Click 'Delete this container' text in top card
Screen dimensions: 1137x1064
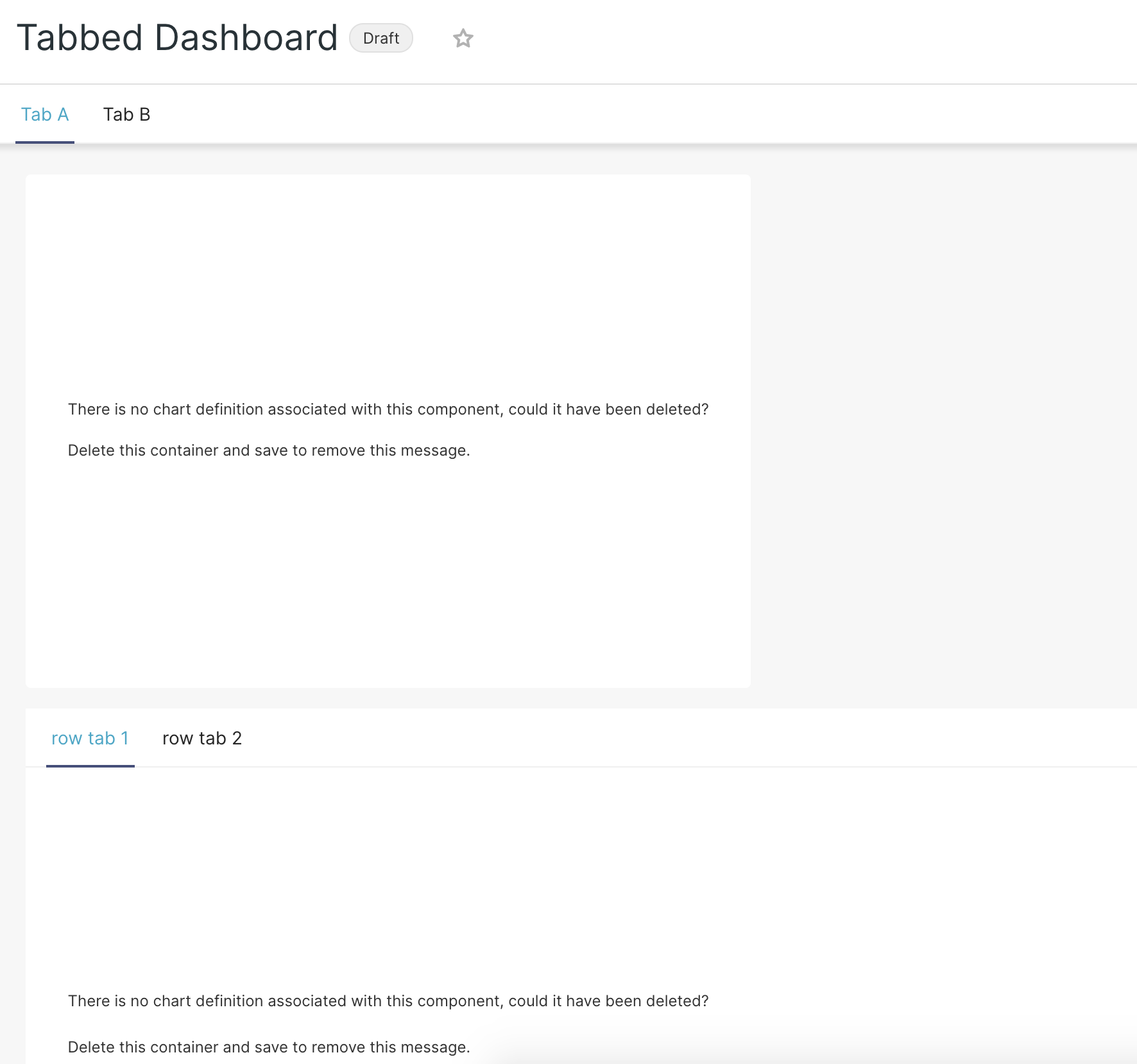tap(269, 450)
